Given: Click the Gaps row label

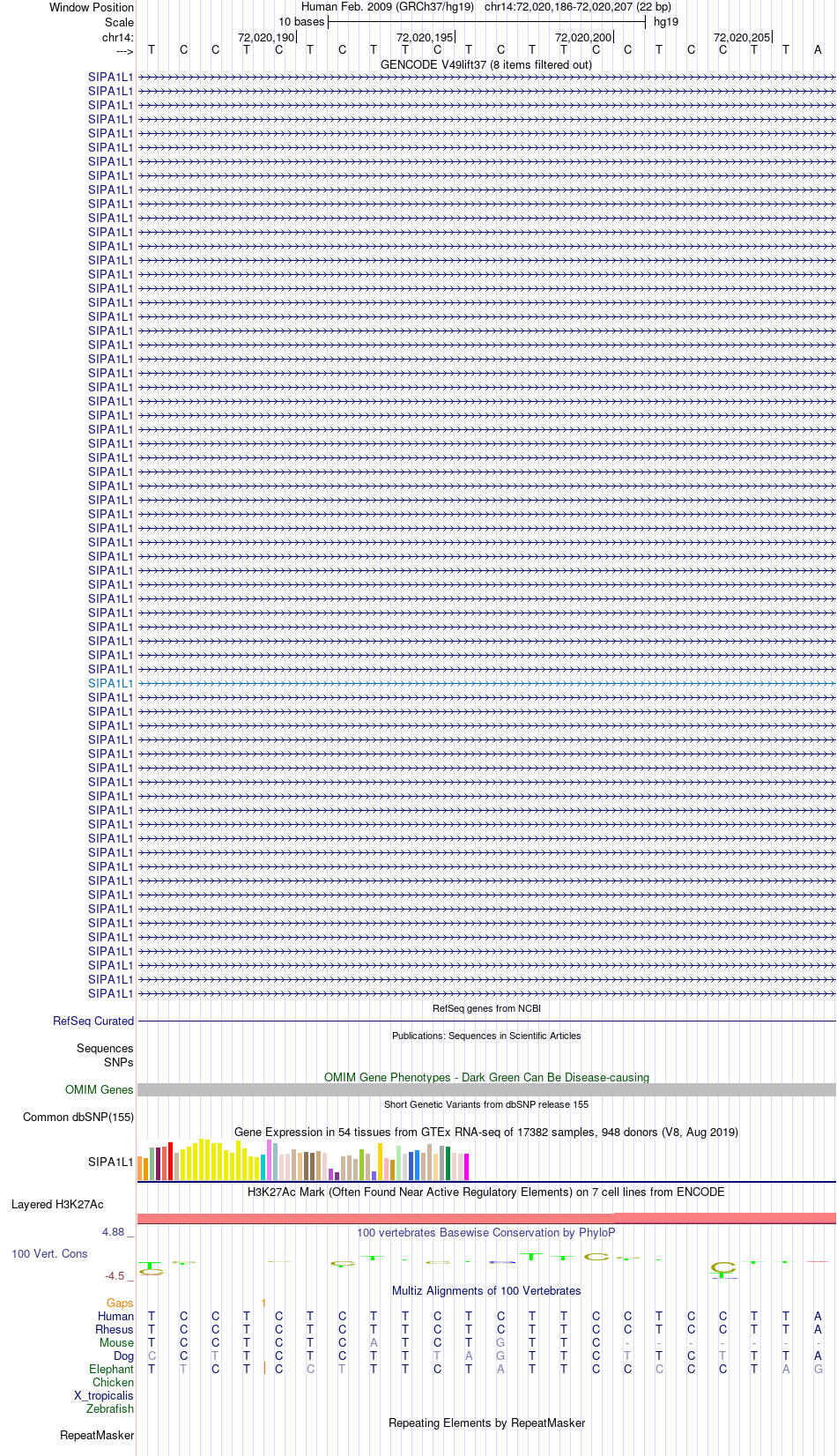Looking at the screenshot, I should pyautogui.click(x=120, y=1303).
